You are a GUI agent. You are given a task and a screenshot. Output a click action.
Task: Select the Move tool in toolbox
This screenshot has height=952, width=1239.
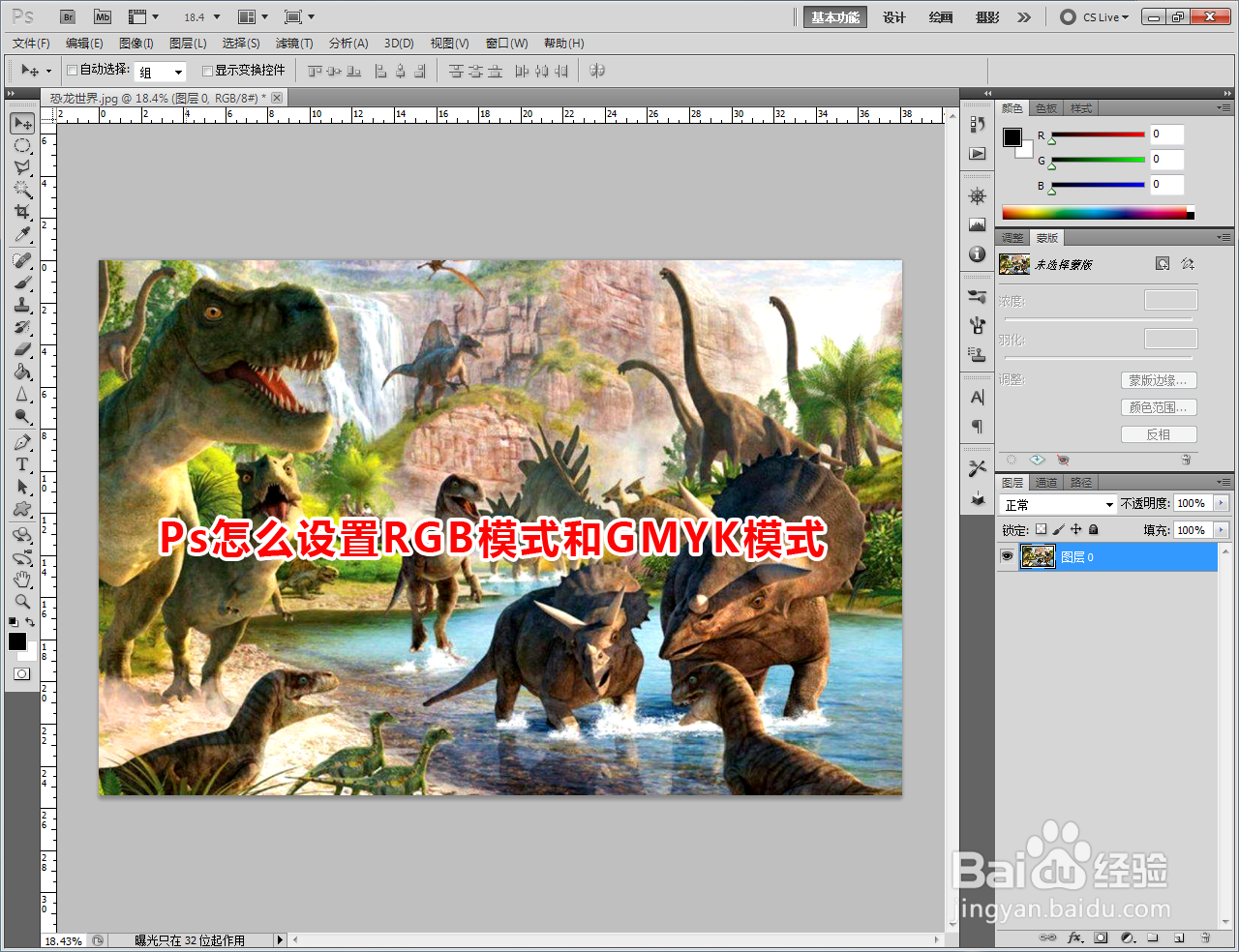(x=22, y=123)
